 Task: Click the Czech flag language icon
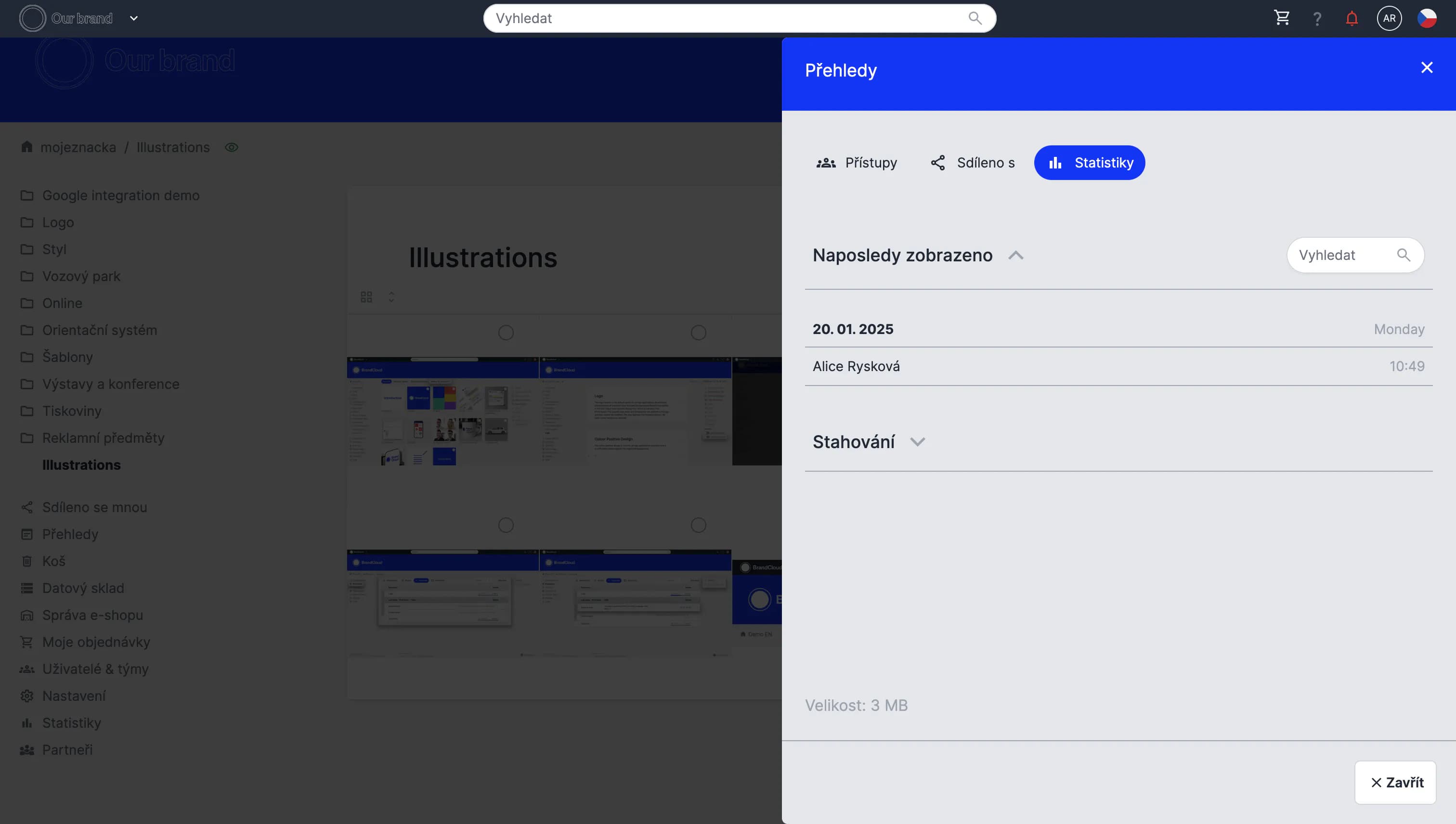coord(1427,18)
